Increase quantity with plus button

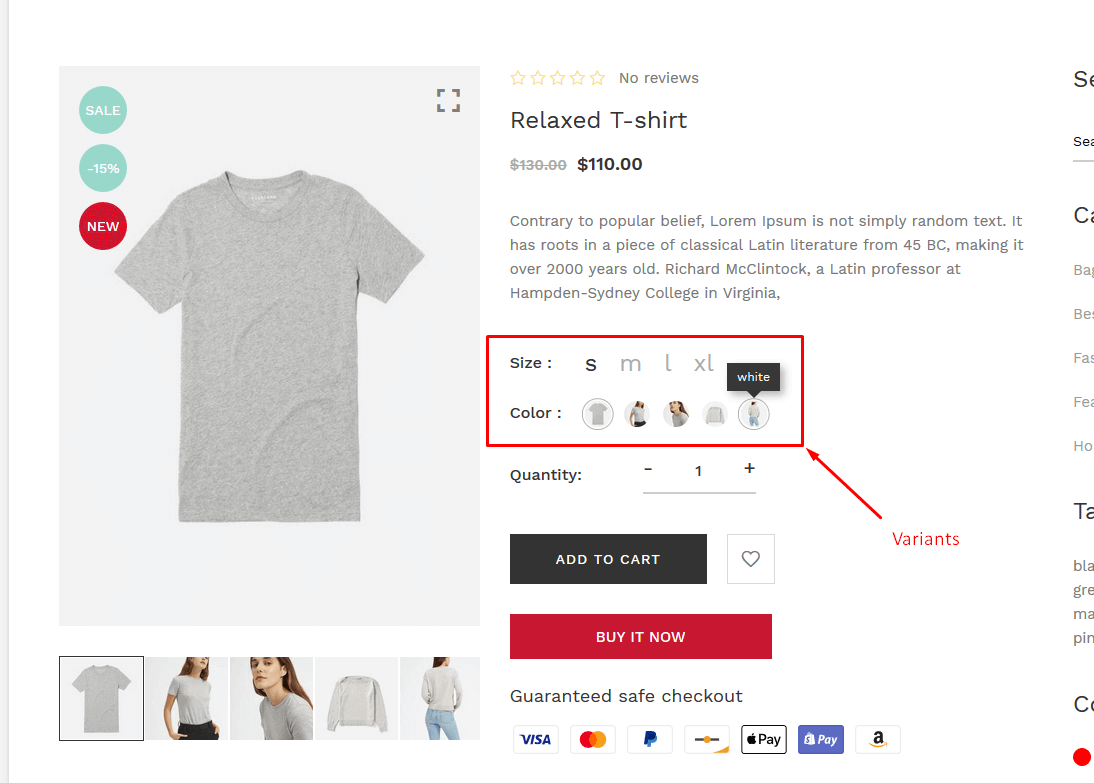tap(749, 468)
